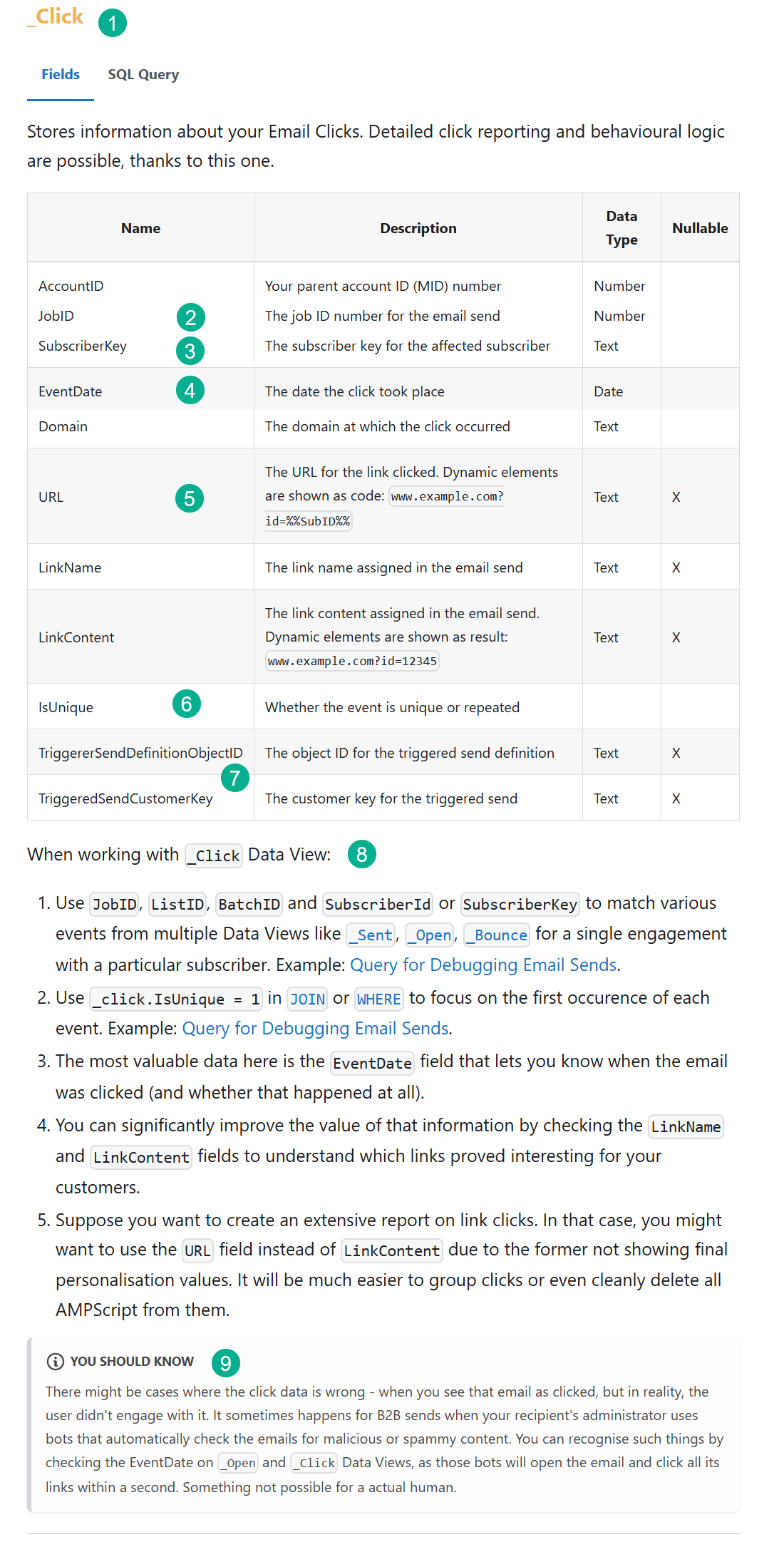
Task: Click the Name column header
Action: (x=140, y=227)
